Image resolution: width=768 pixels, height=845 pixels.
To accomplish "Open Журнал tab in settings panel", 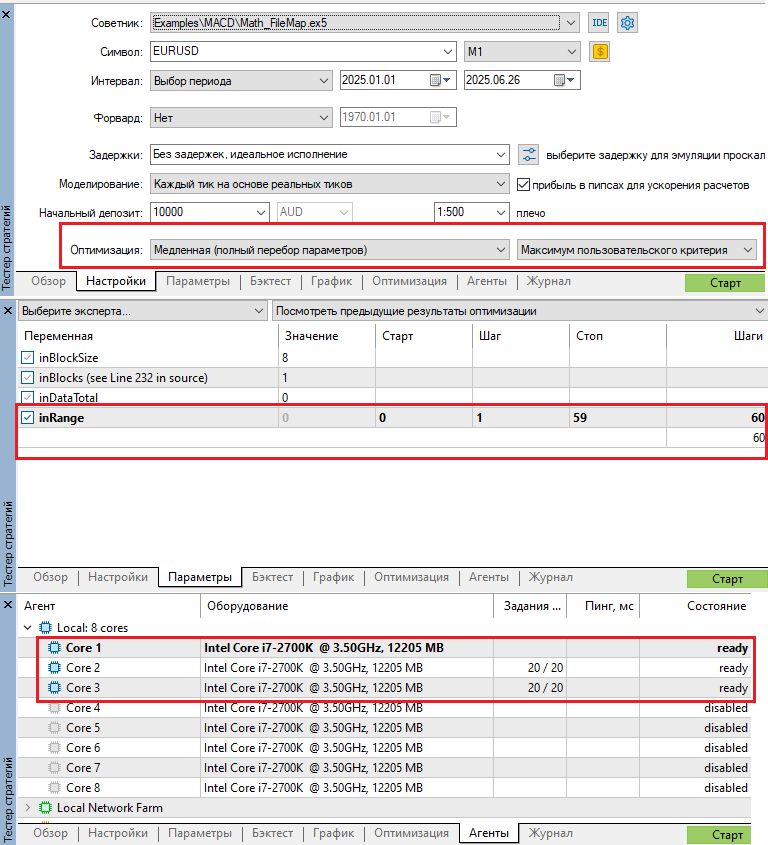I will [x=548, y=281].
